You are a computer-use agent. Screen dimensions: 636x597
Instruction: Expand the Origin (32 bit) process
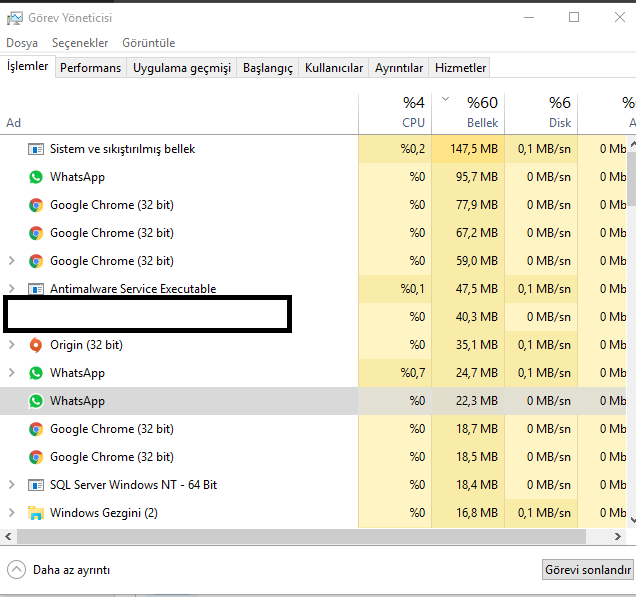point(12,345)
